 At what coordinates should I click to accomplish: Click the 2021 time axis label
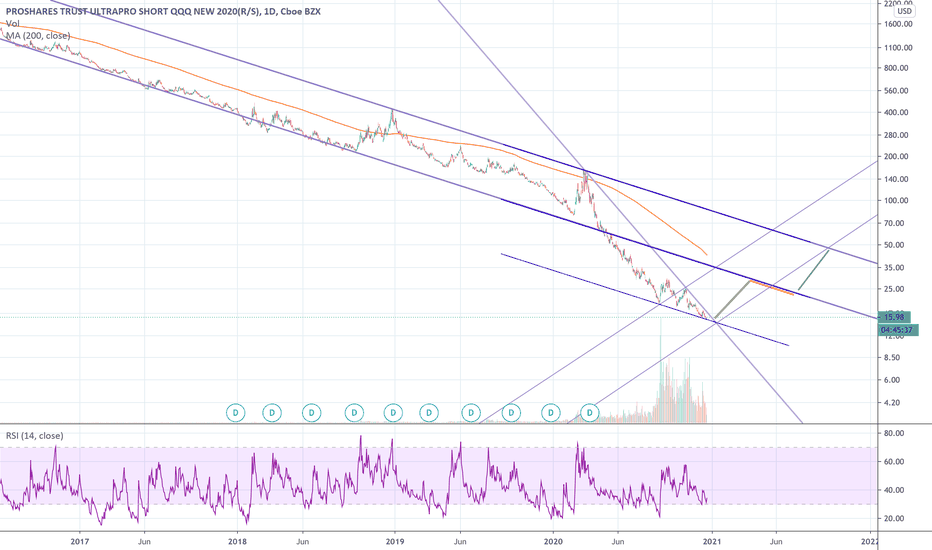pos(711,542)
